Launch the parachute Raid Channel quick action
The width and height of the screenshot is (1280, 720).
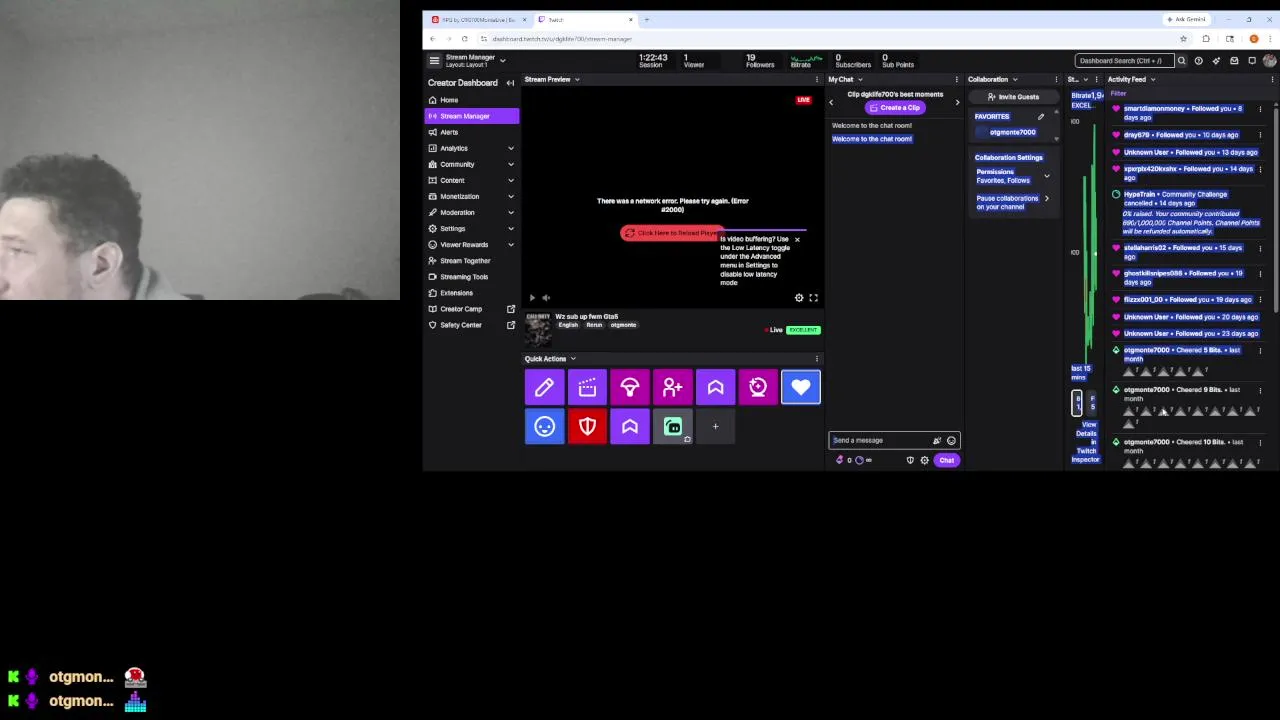pos(630,387)
